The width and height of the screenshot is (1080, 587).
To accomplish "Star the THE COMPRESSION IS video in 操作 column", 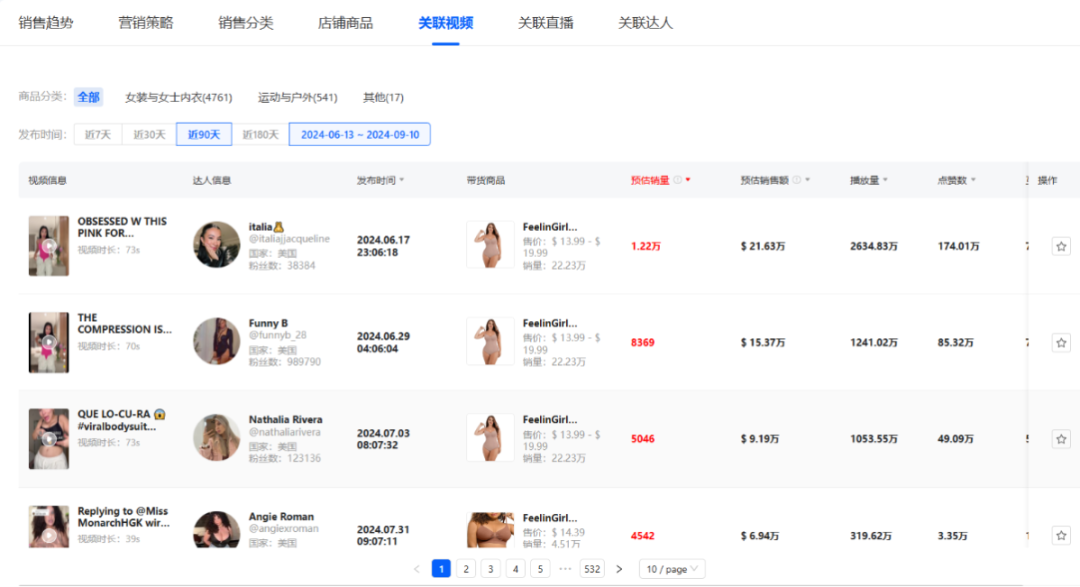I will pos(1061,341).
